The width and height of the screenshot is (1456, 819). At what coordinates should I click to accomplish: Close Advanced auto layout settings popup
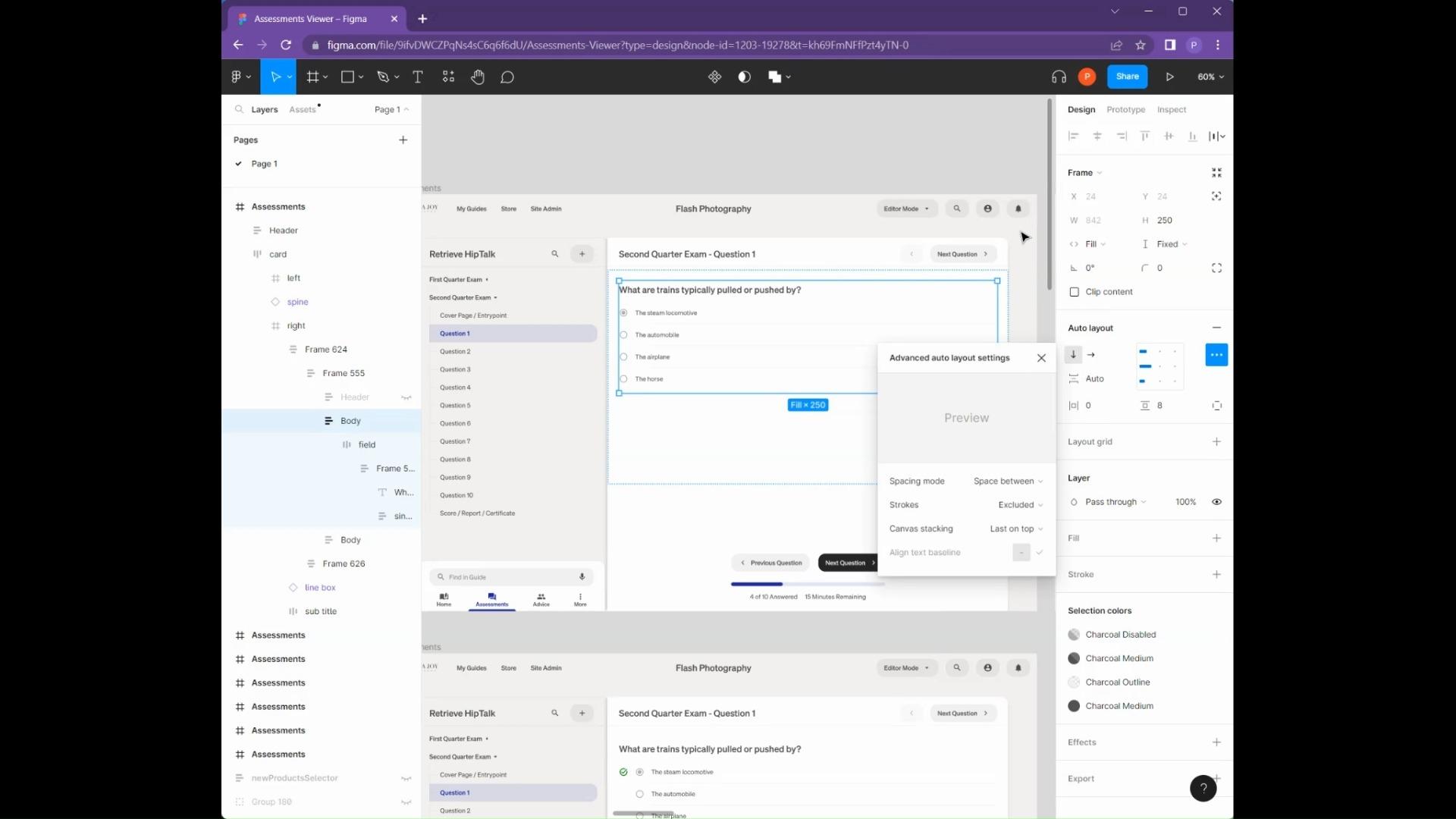[x=1041, y=358]
